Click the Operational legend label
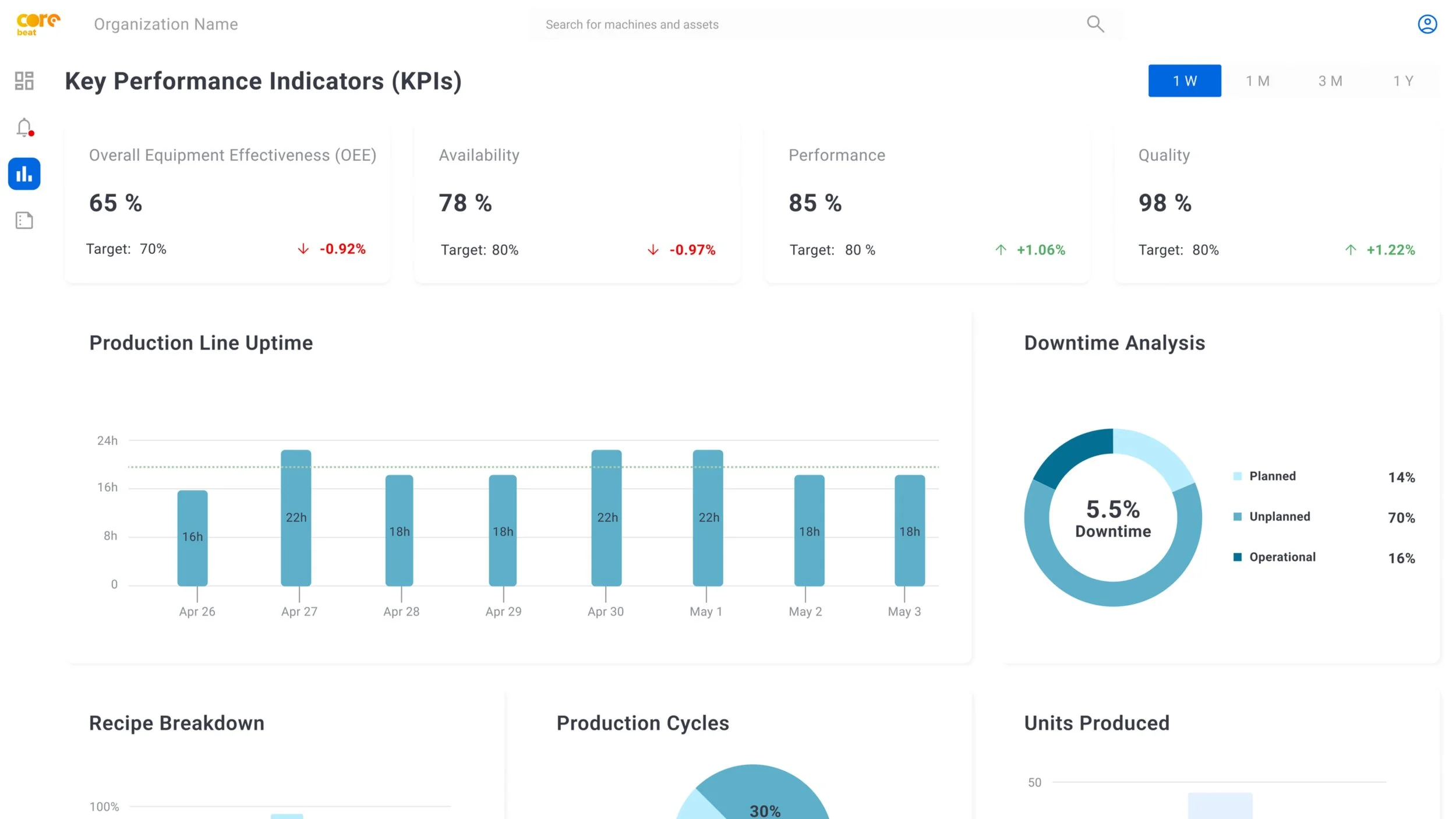The height and width of the screenshot is (819, 1456). coord(1282,557)
